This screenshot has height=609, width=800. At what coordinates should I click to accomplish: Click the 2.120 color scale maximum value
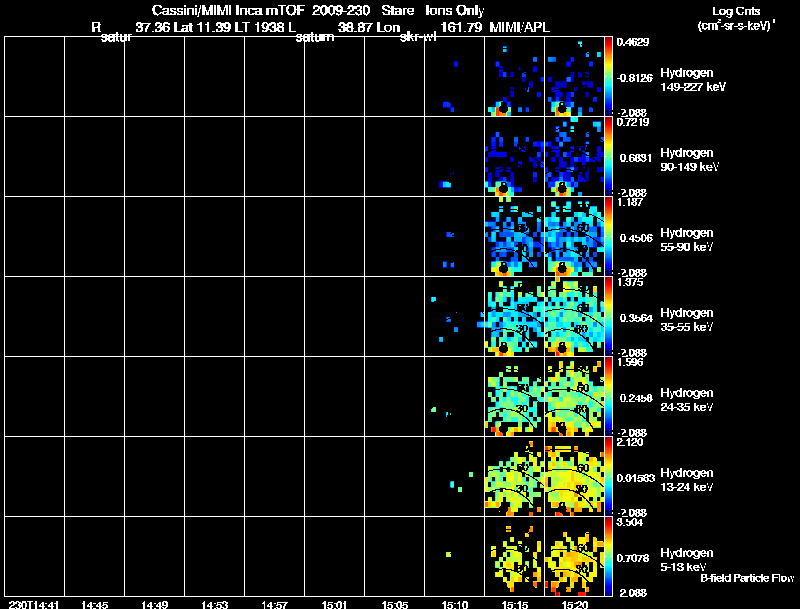point(630,442)
